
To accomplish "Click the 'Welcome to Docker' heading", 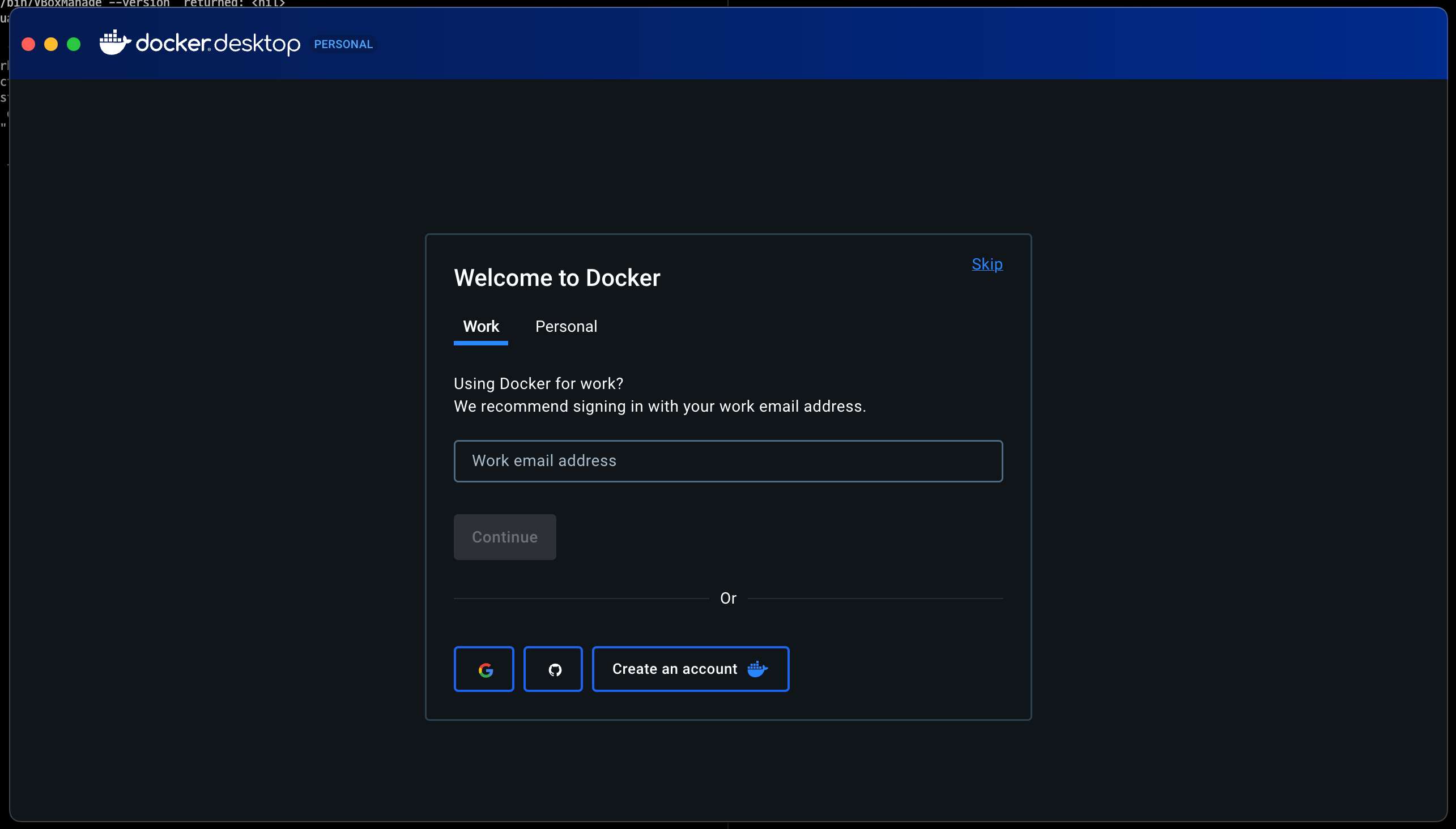I will coord(557,278).
